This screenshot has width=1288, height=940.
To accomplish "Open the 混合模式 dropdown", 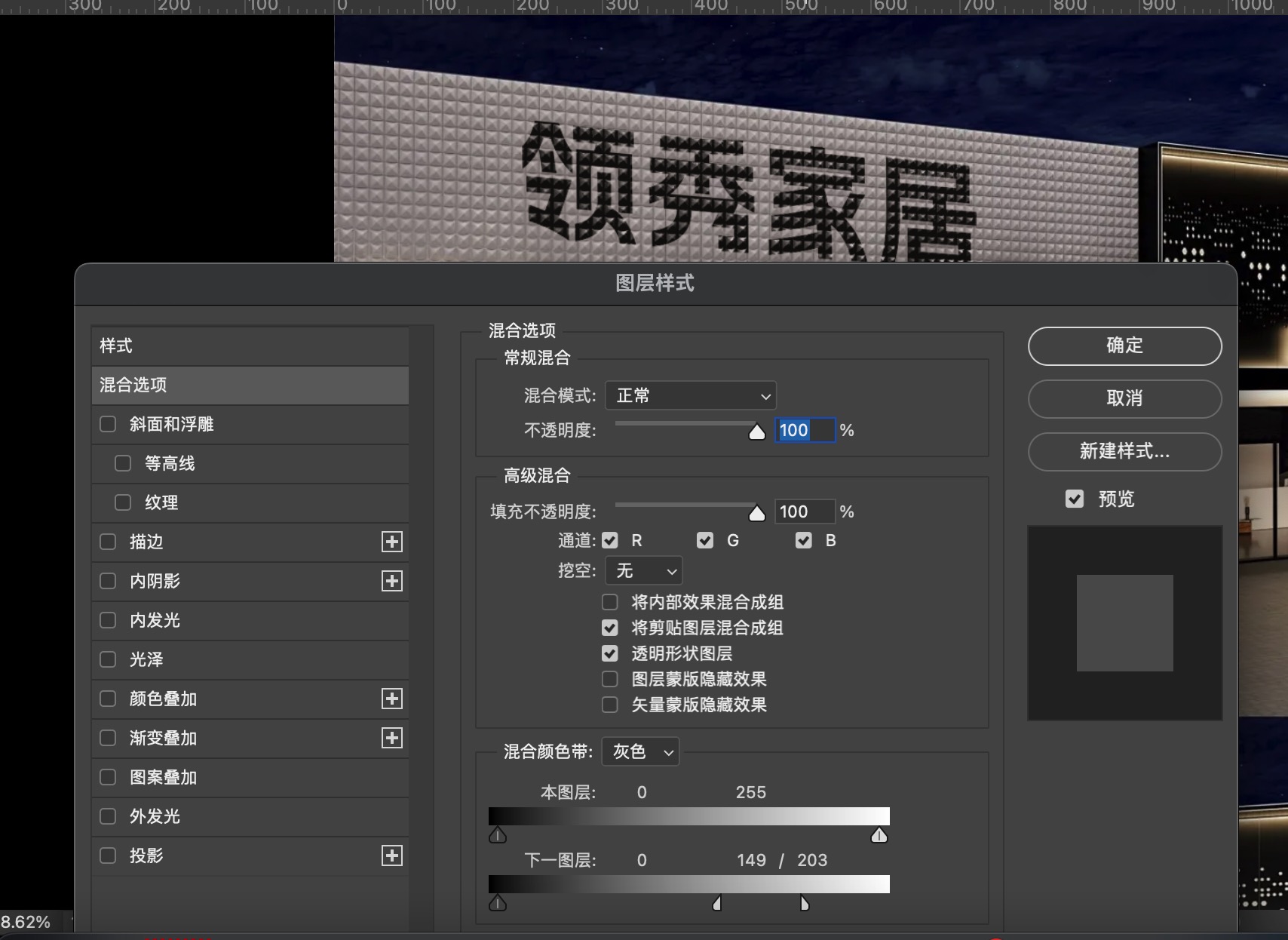I will point(691,396).
